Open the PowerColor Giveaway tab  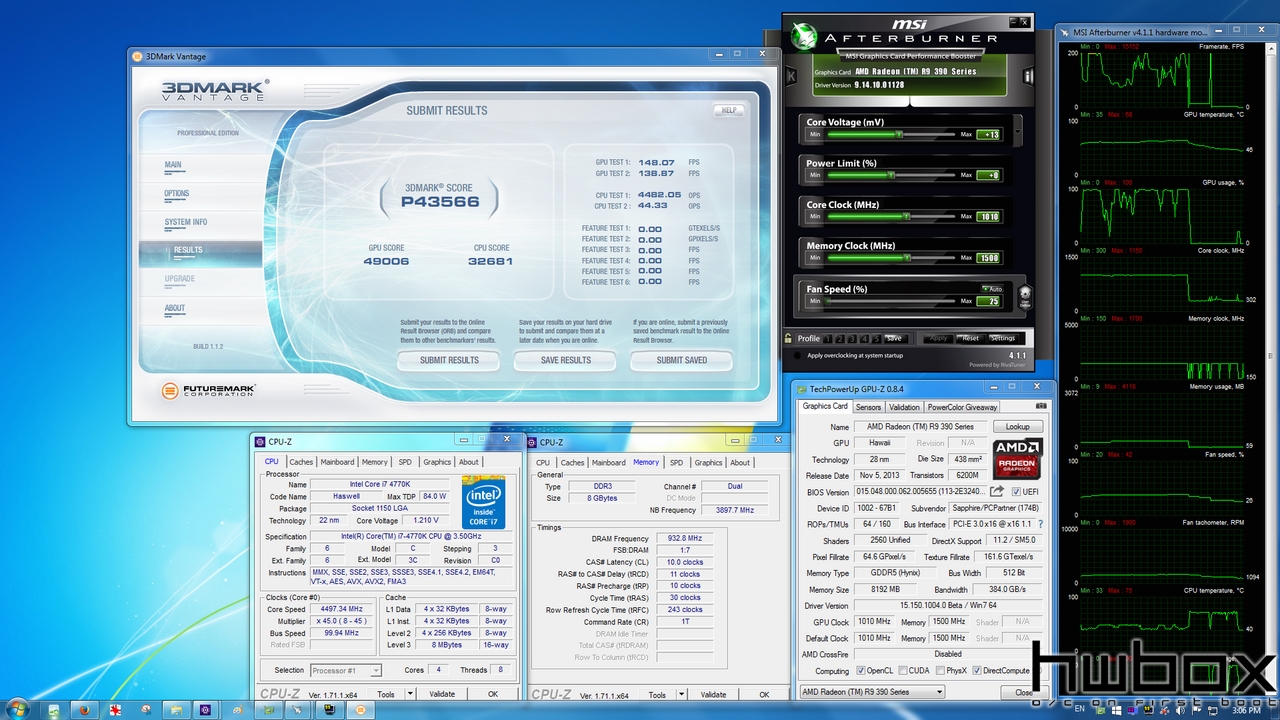click(x=962, y=407)
